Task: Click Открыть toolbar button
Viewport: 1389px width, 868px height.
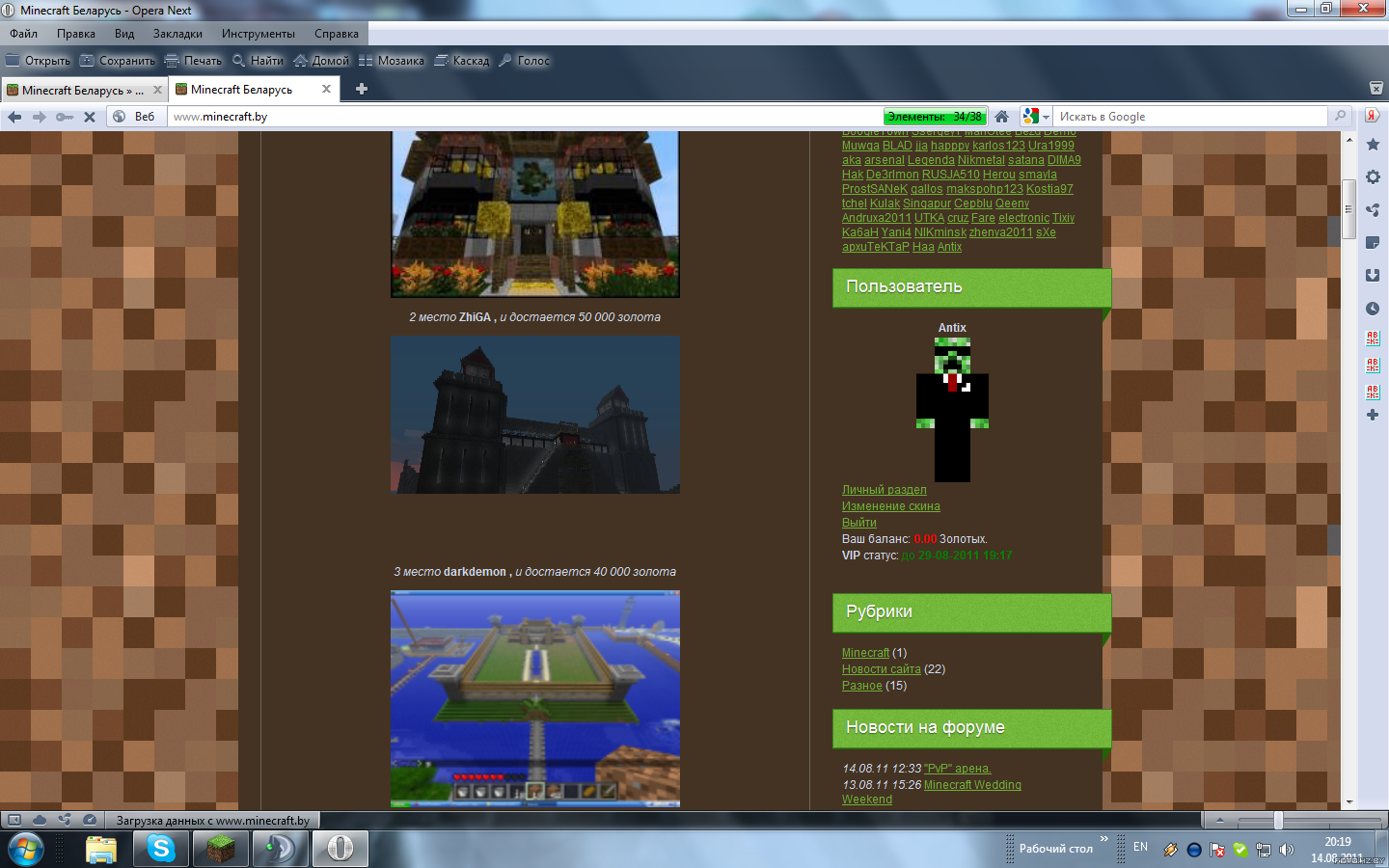Action: coord(39,61)
